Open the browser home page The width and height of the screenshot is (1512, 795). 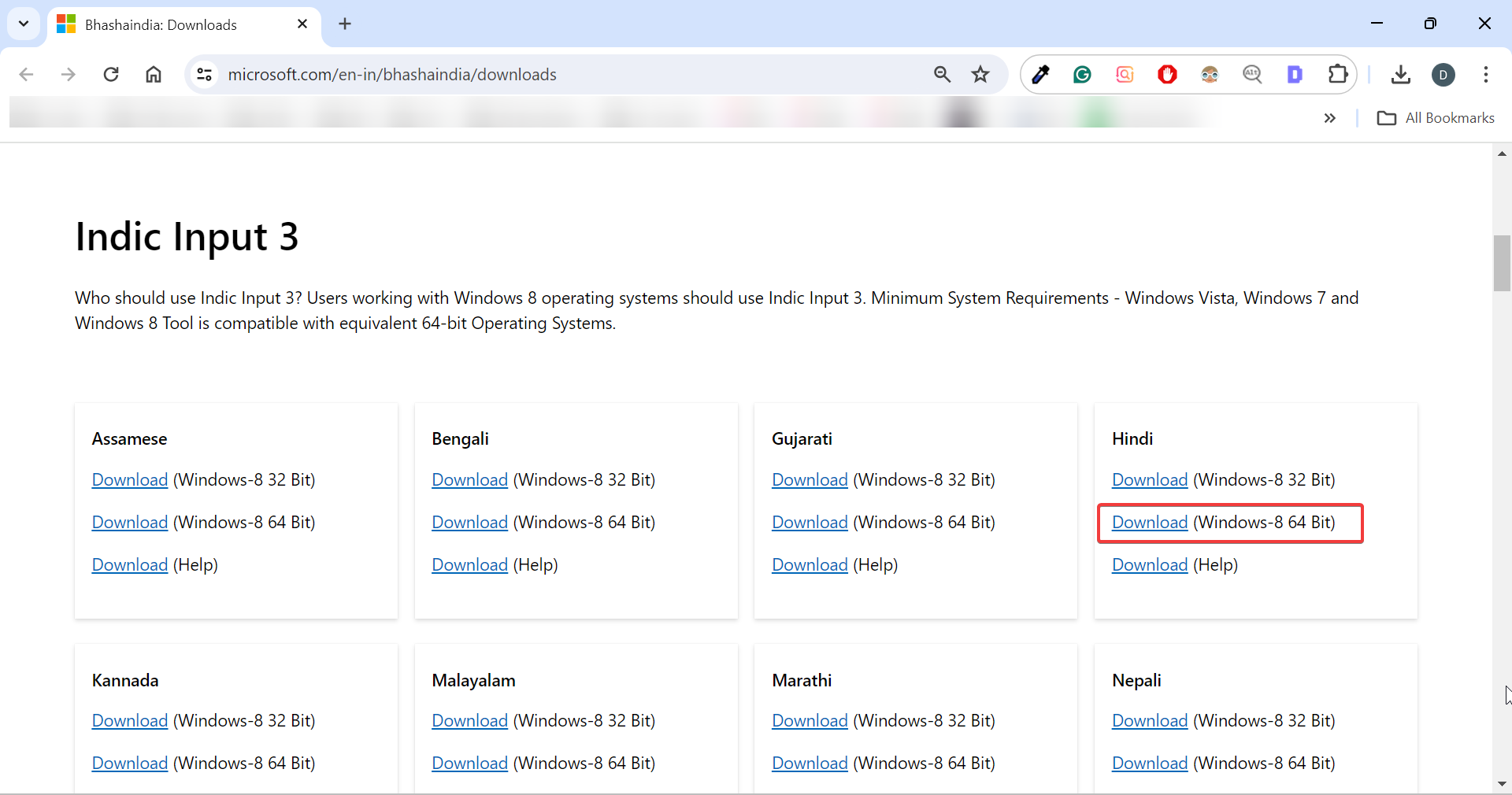(154, 75)
